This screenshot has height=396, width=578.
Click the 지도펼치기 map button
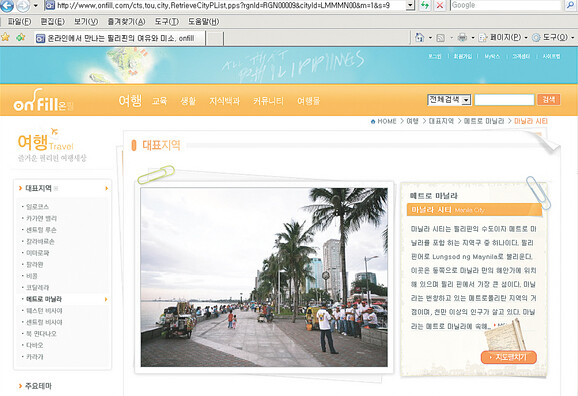click(509, 357)
